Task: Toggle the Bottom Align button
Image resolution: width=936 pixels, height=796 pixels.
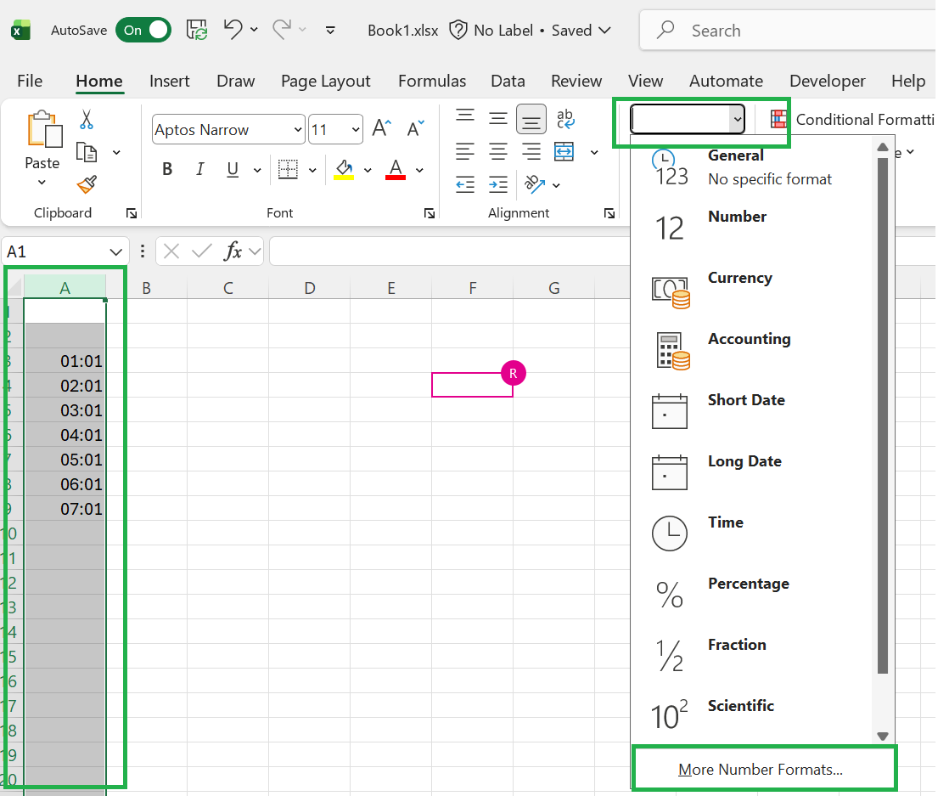Action: [x=531, y=119]
